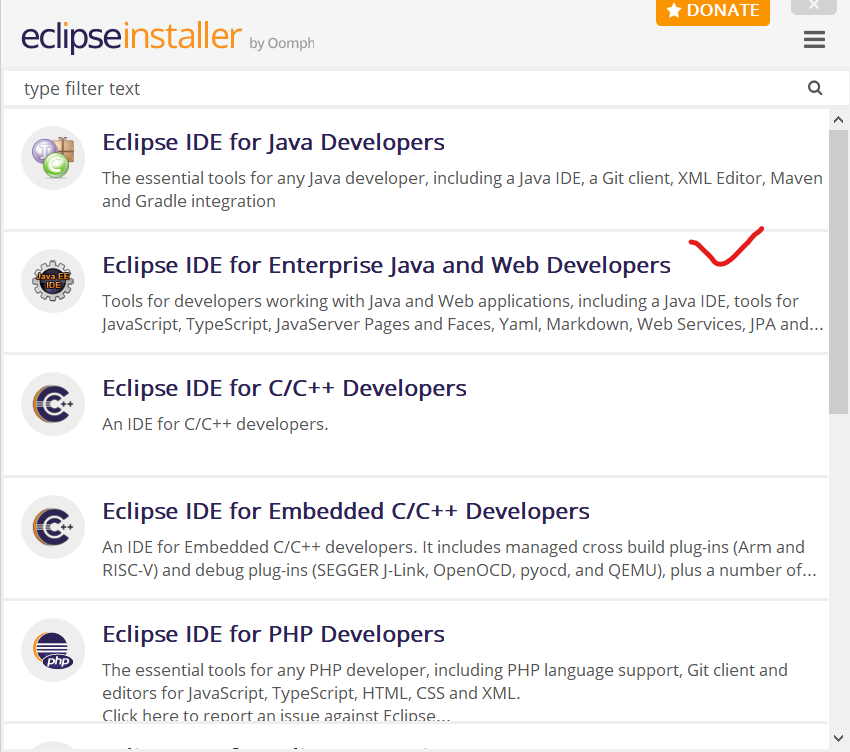Click the DONATE button
The image size is (850, 752).
click(x=712, y=10)
